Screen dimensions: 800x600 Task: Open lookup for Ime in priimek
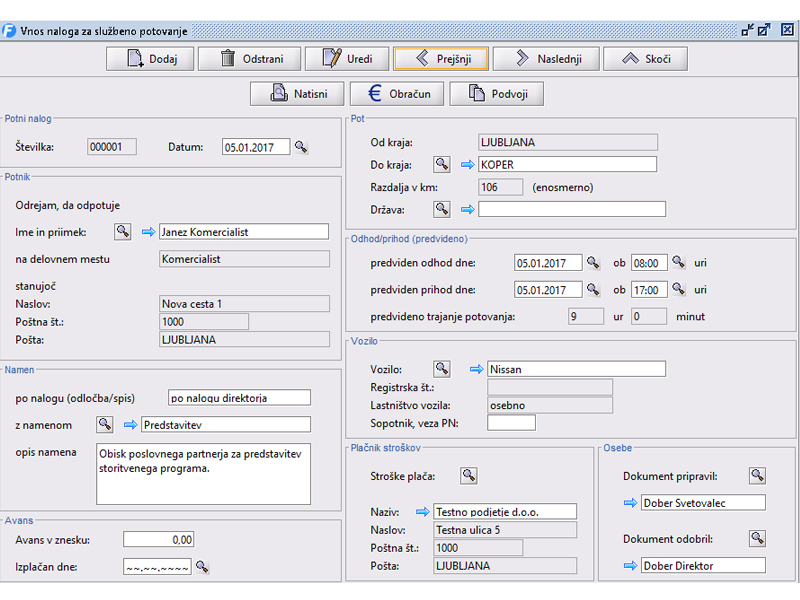pyautogui.click(x=122, y=232)
